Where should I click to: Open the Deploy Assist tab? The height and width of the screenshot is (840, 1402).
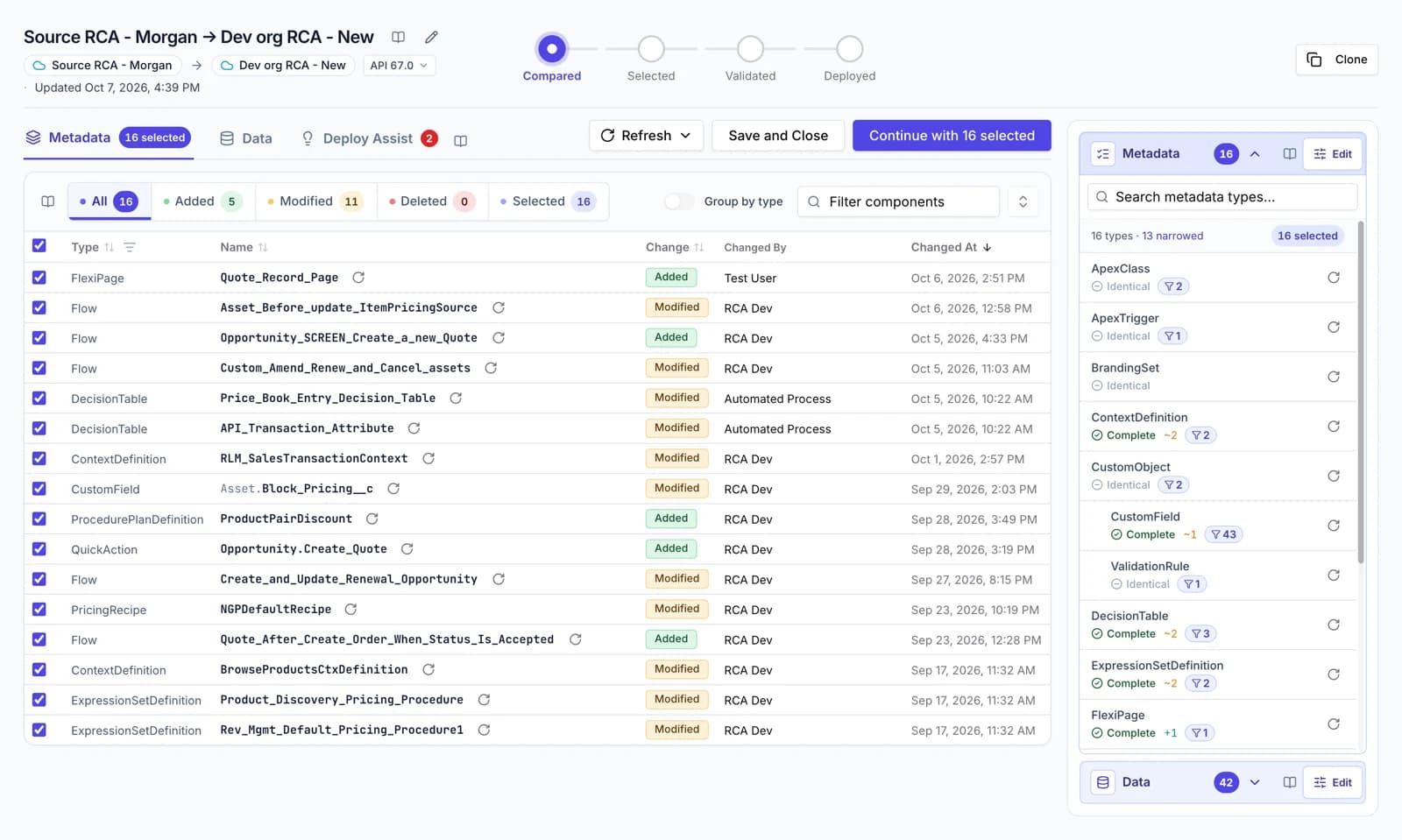point(368,138)
